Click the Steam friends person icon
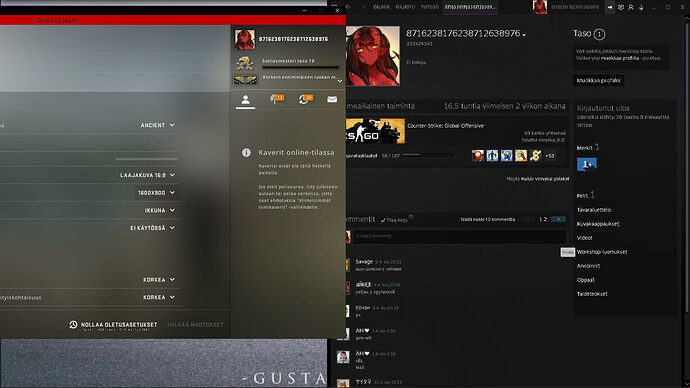Viewport: 690px width, 388px height. point(631,7)
